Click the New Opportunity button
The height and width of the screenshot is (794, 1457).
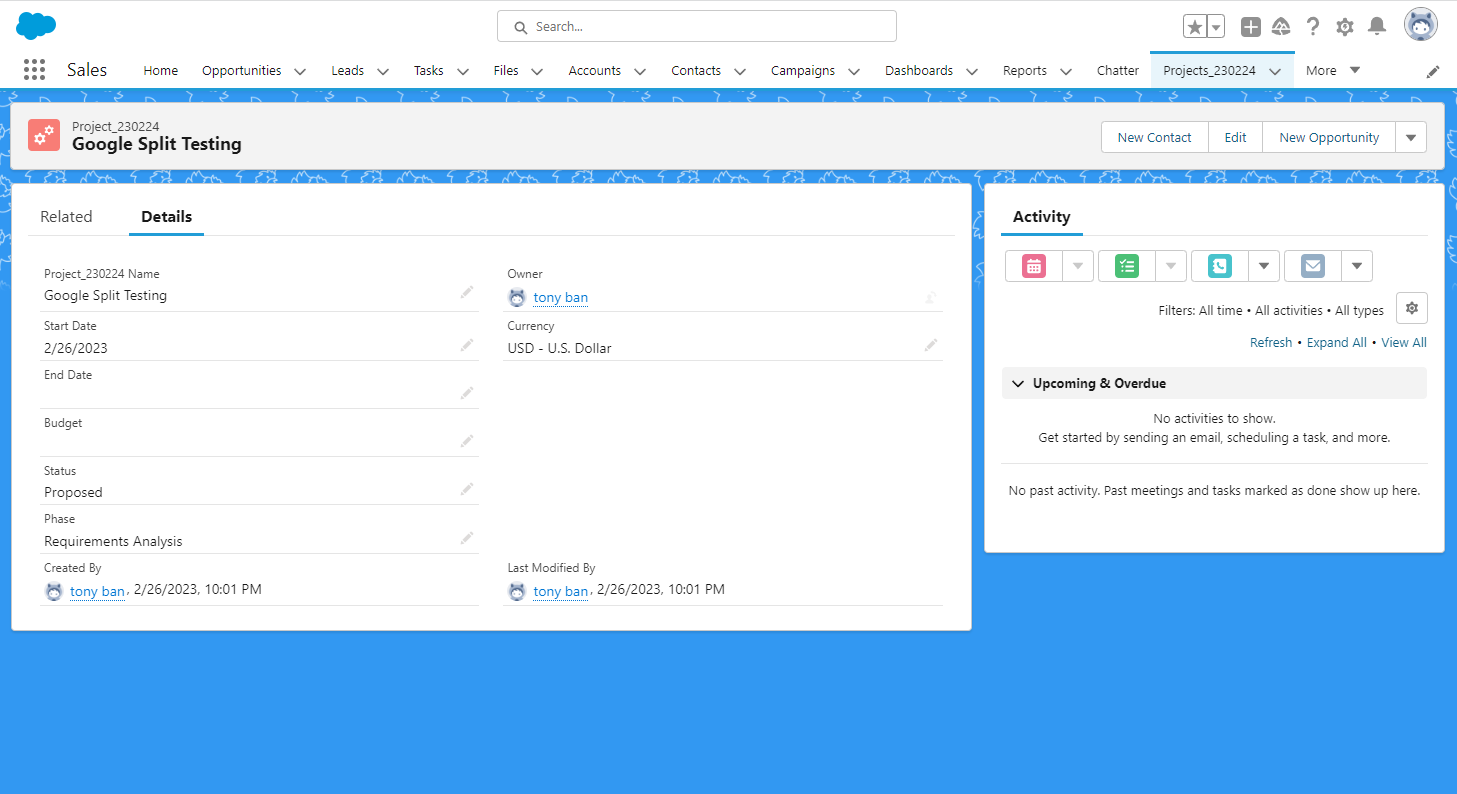[1329, 137]
